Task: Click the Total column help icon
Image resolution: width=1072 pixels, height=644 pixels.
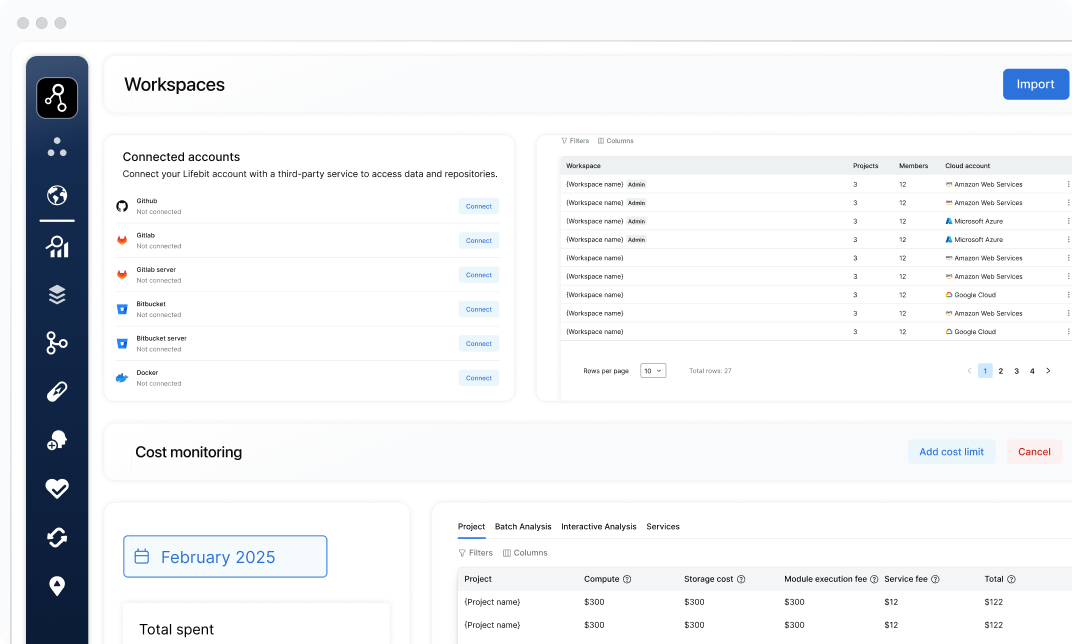Action: pos(1011,579)
